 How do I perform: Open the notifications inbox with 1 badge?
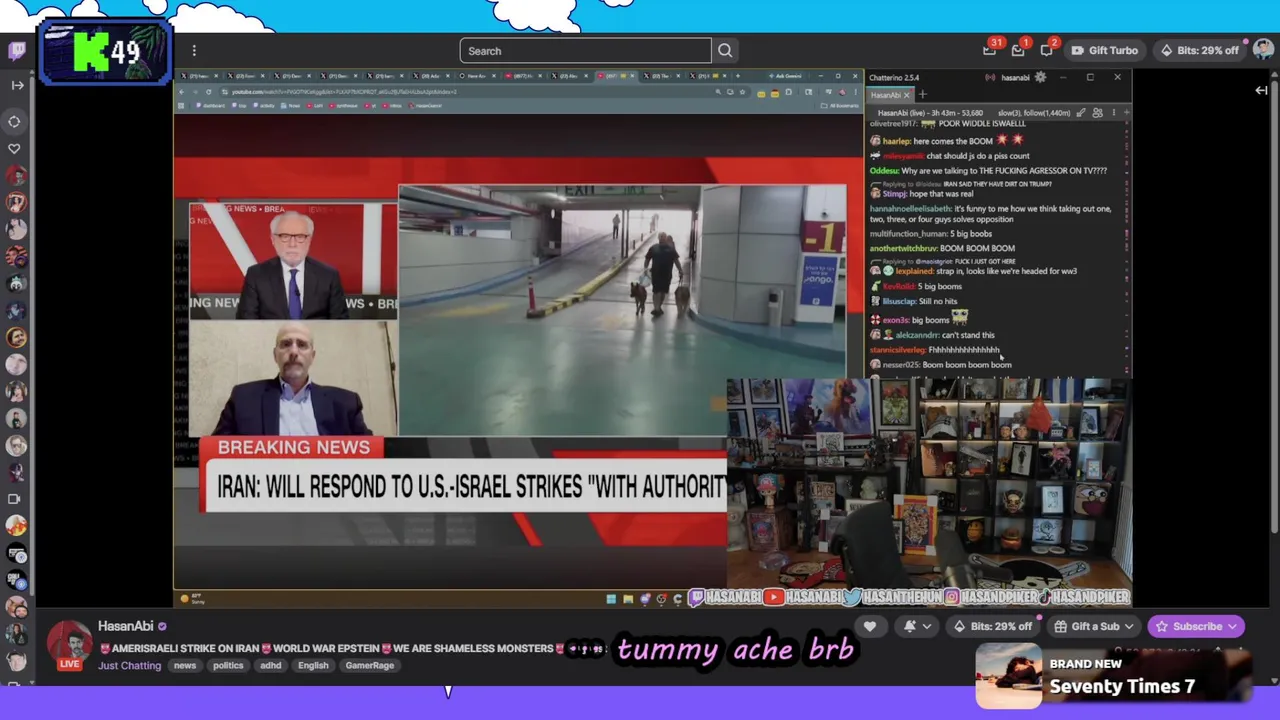[x=1018, y=50]
